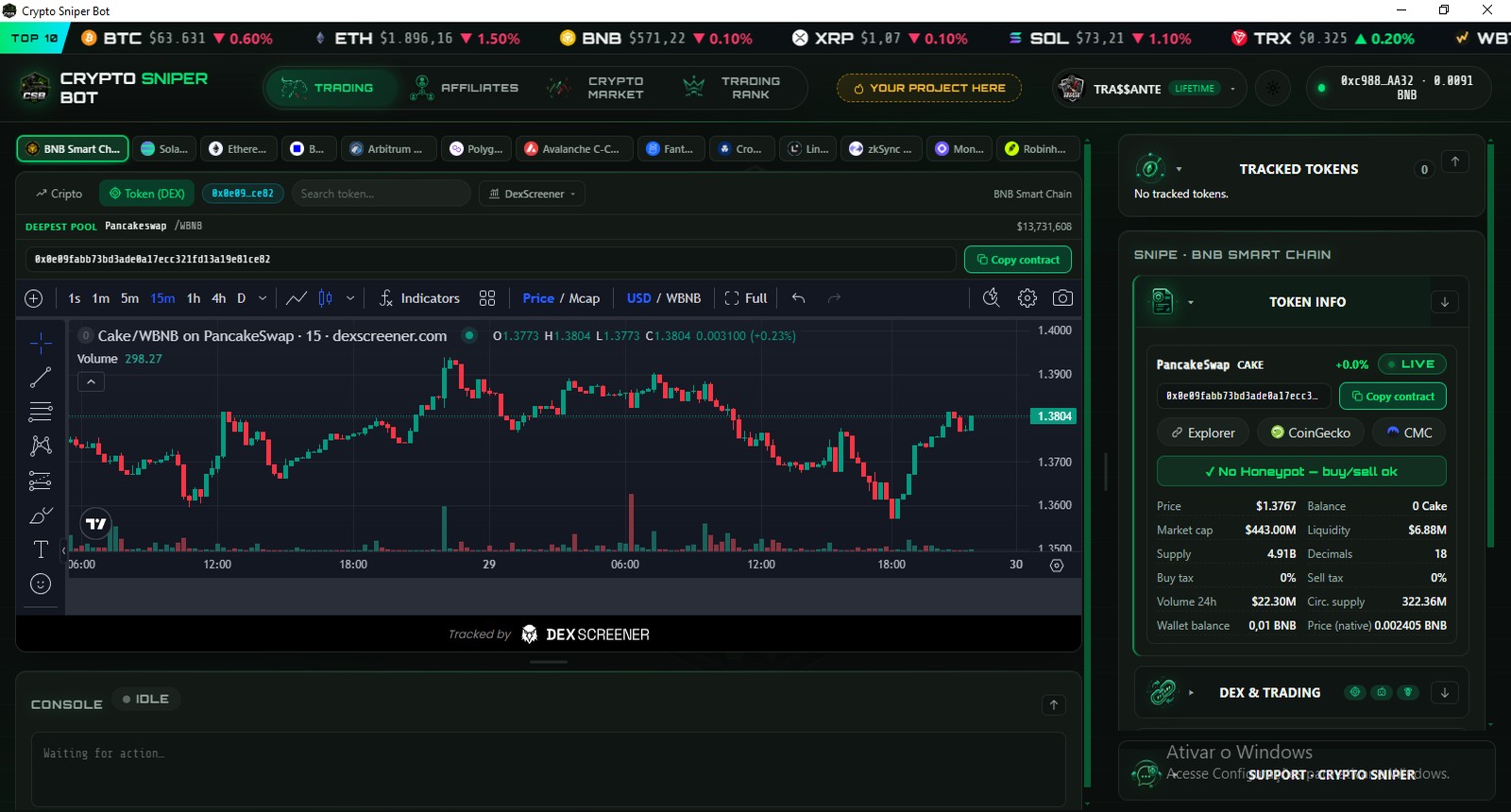The height and width of the screenshot is (812, 1511).
Task: Click the TradingView logo on chart
Action: click(x=96, y=523)
